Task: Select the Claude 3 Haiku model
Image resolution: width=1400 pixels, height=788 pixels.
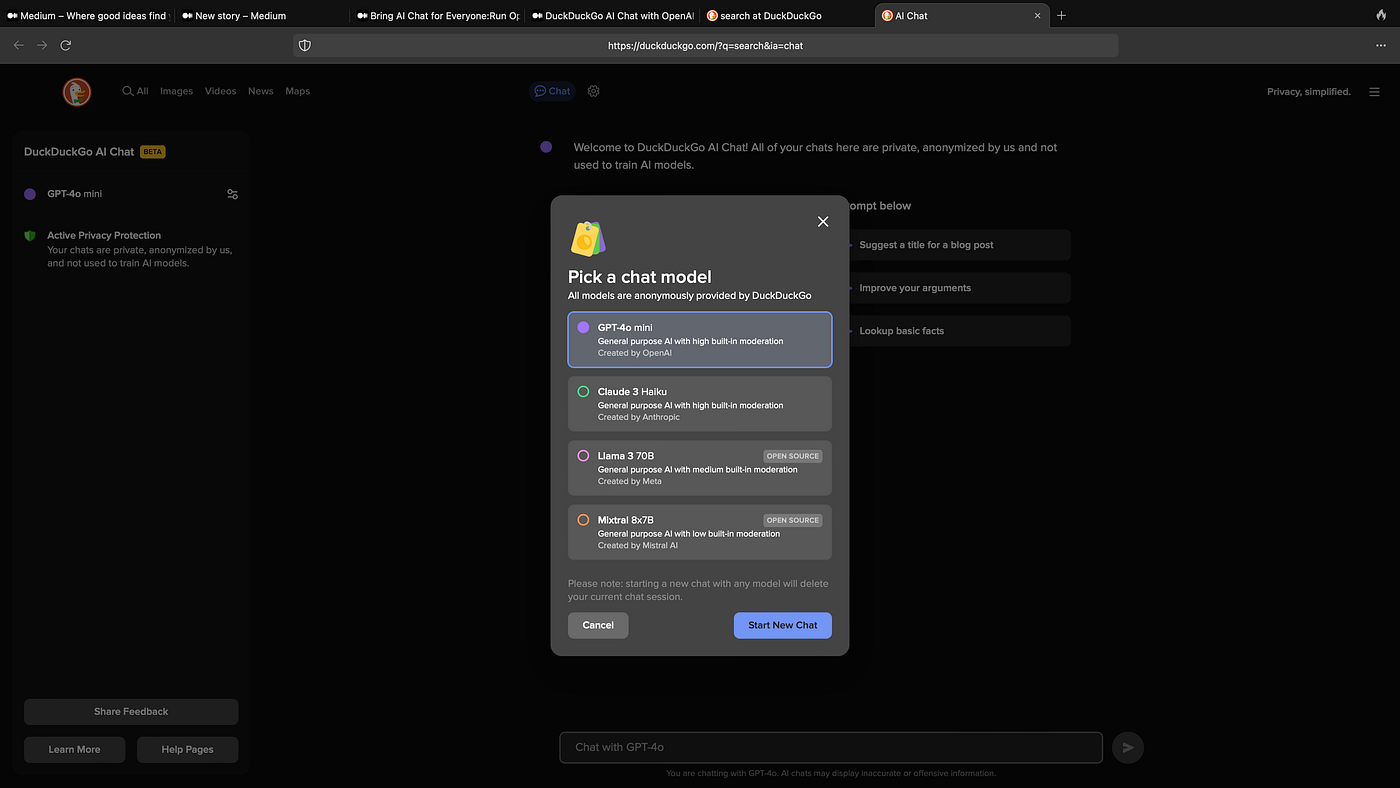Action: point(699,404)
